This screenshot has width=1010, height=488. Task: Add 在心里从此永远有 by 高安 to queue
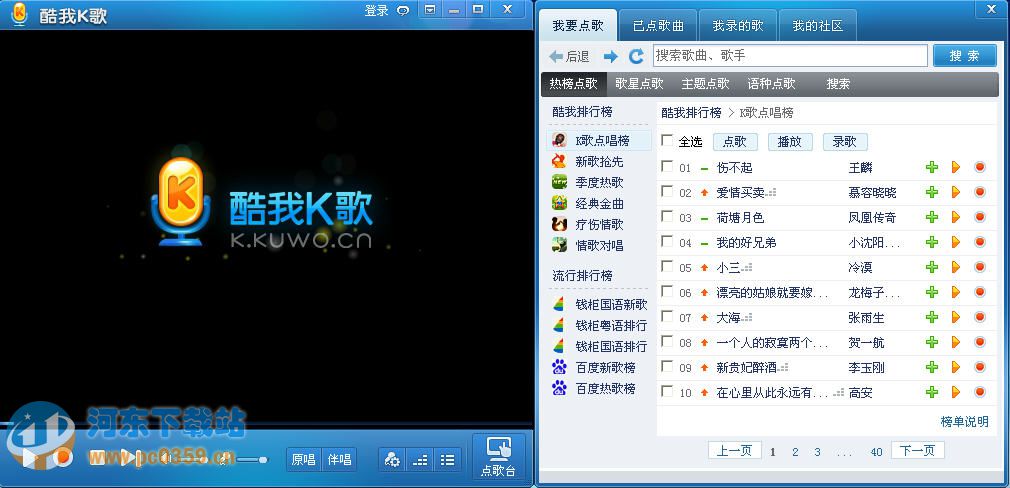point(931,392)
